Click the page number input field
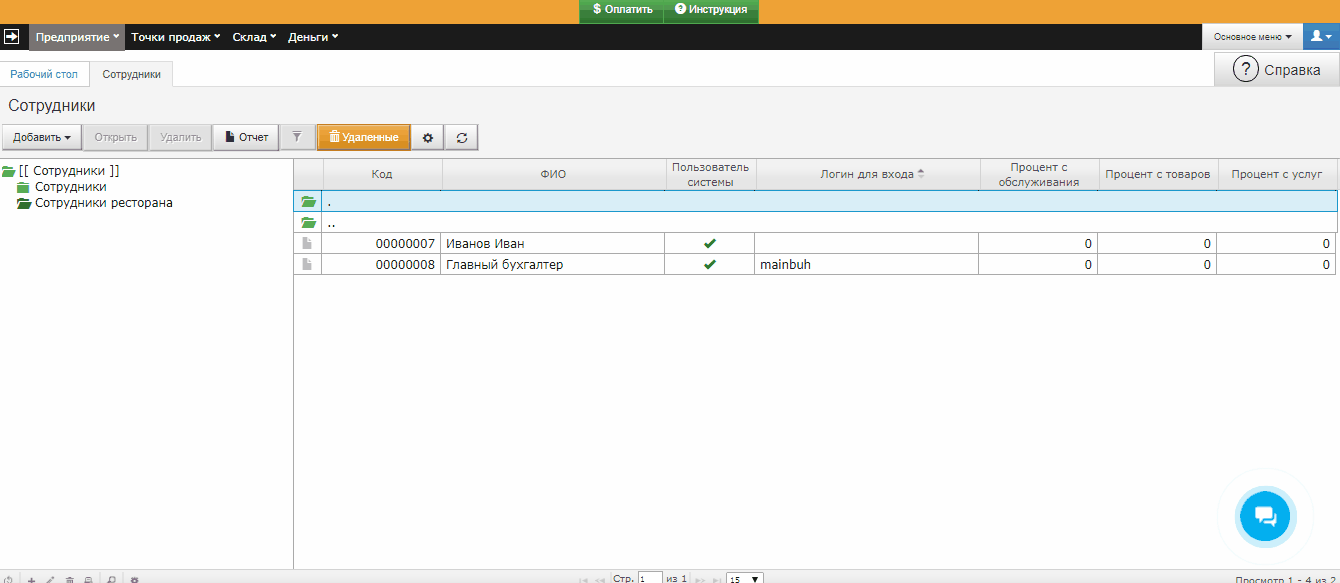The height and width of the screenshot is (583, 1340). (x=650, y=578)
